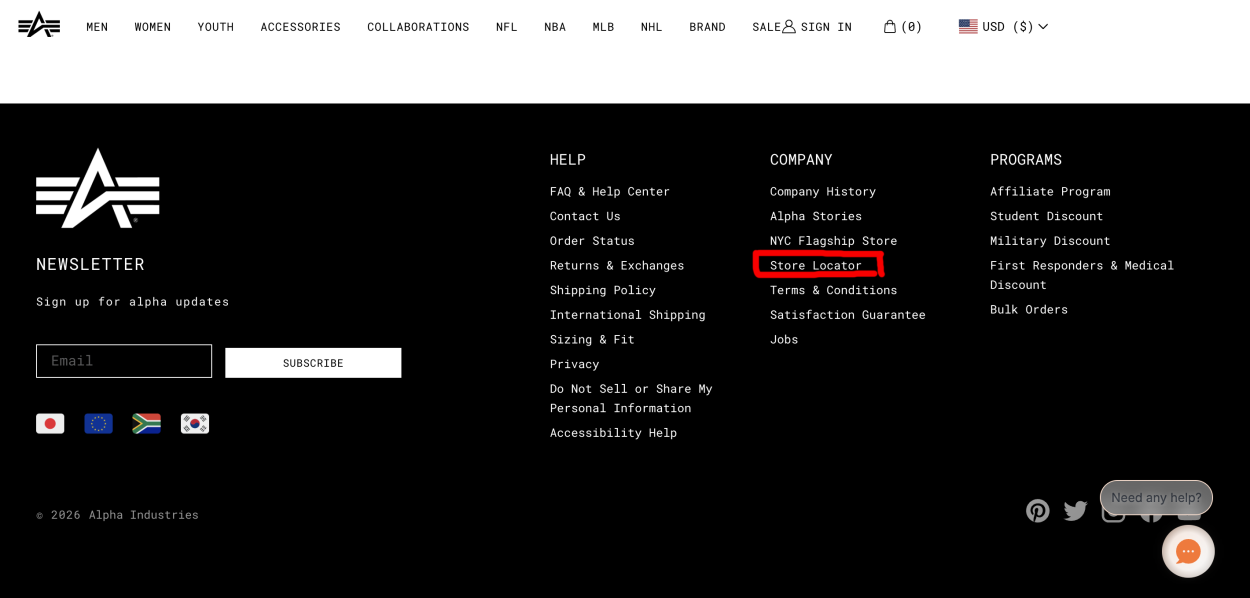The width and height of the screenshot is (1250, 598).
Task: Open the COLLABORATIONS menu
Action: coord(418,27)
